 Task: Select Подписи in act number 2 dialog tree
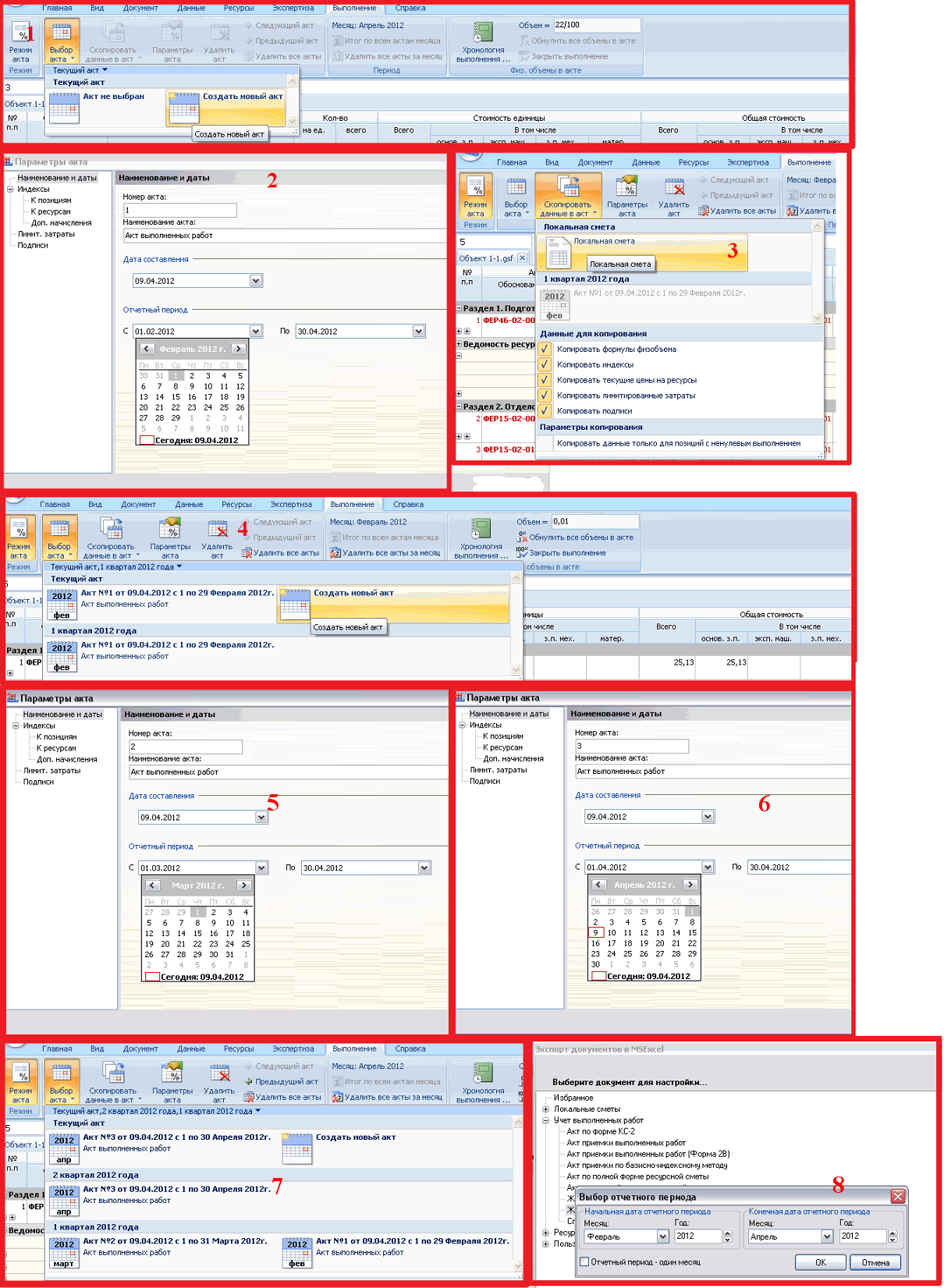[38, 782]
